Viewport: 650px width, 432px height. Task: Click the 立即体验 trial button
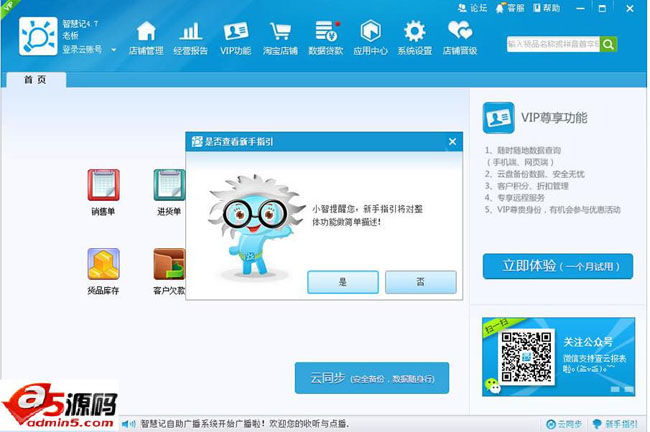[558, 266]
